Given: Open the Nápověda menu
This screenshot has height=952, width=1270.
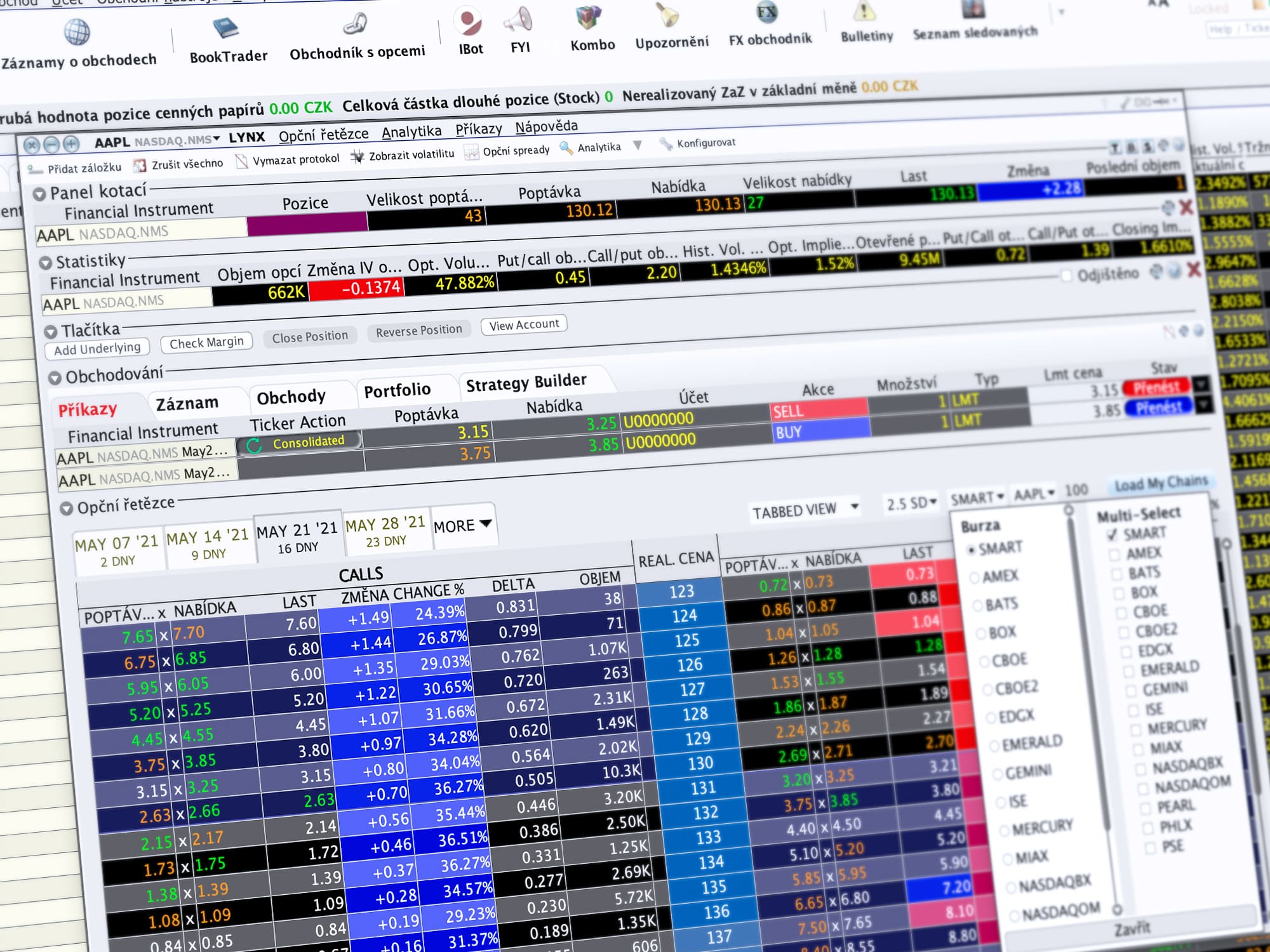Looking at the screenshot, I should [547, 126].
